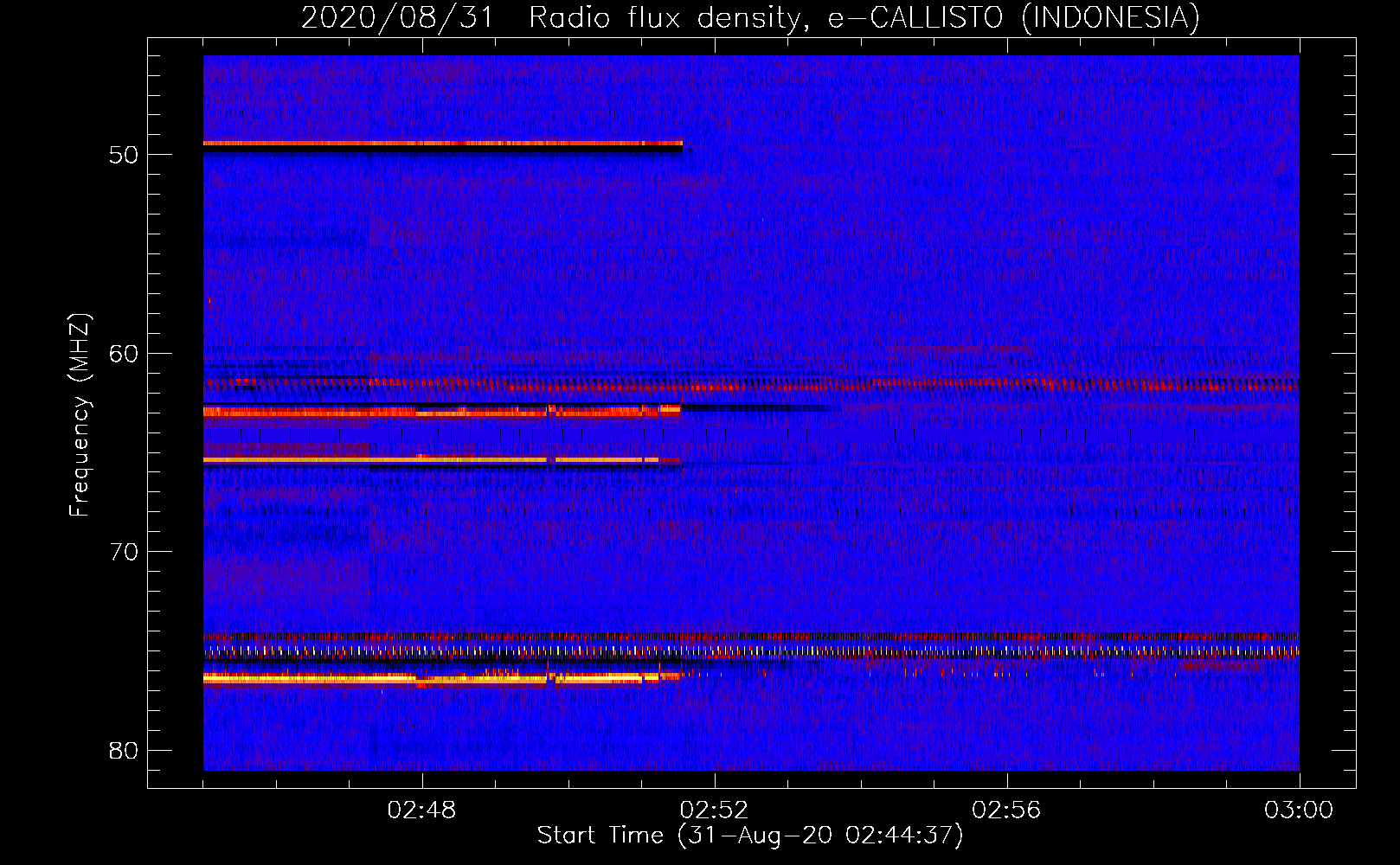1400x865 pixels.
Task: Click the yellow emission band near 65.5 MHz
Action: point(442,459)
